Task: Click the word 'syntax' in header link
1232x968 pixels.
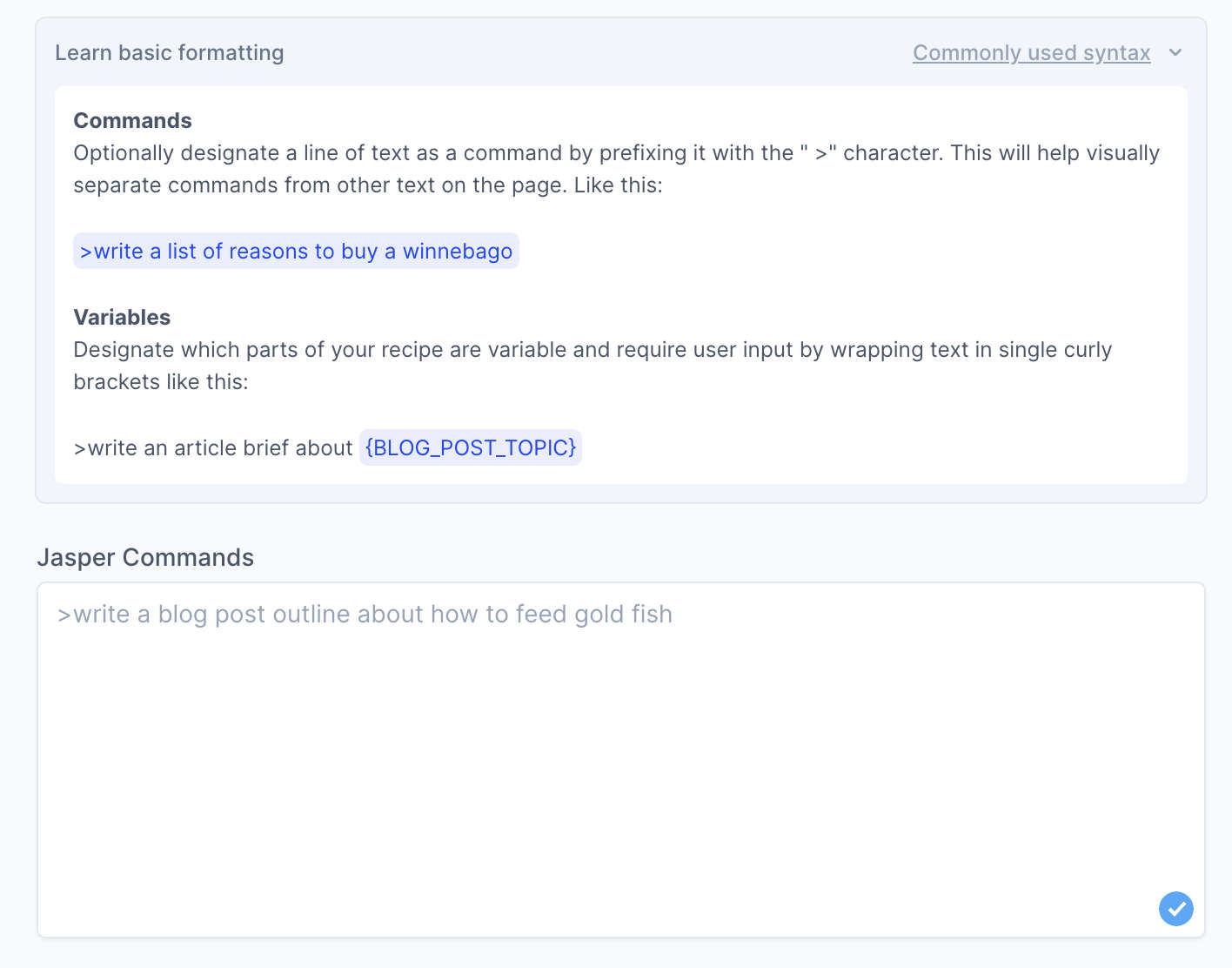Action: (1117, 53)
